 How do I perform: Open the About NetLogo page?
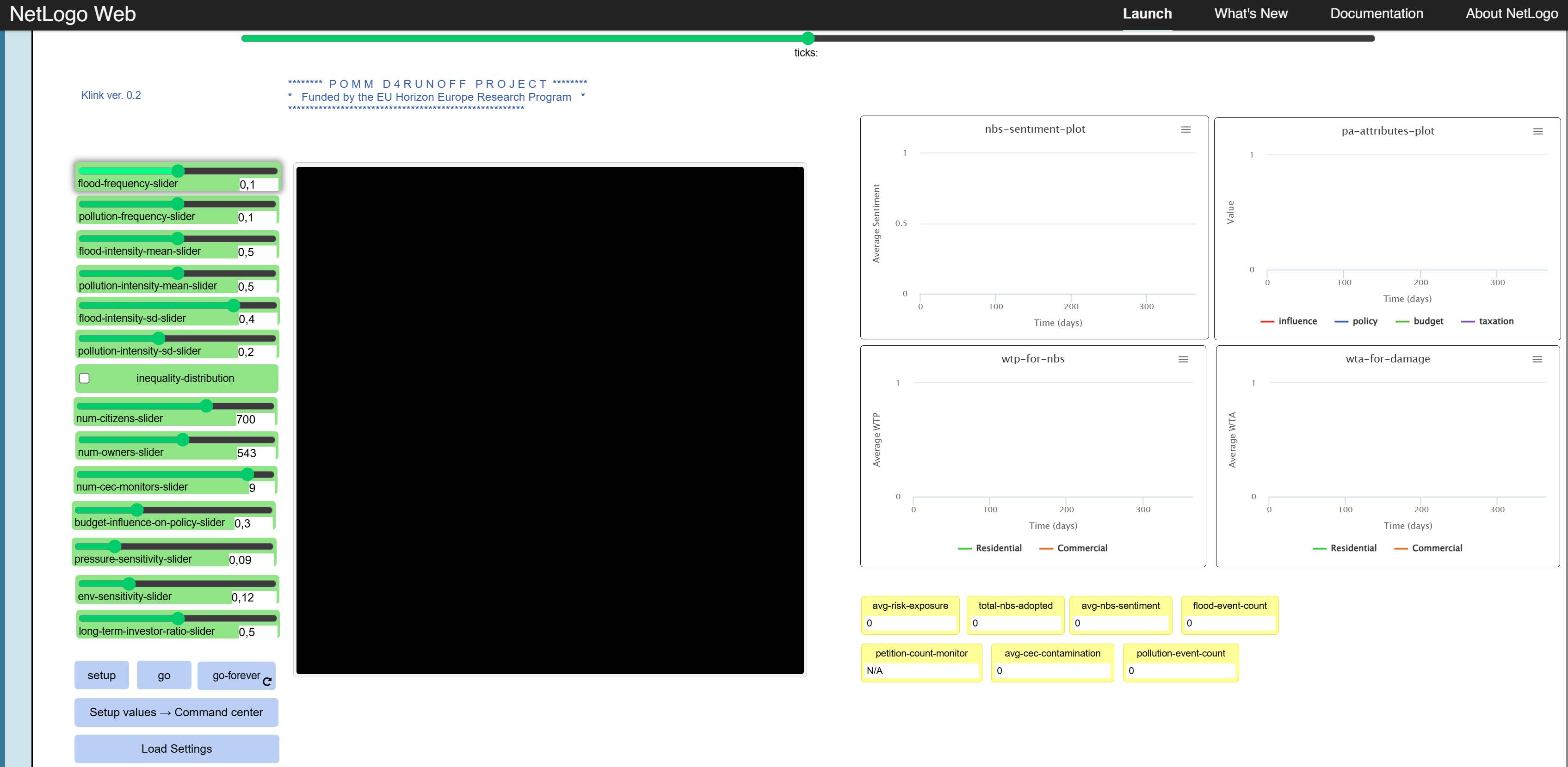1512,13
